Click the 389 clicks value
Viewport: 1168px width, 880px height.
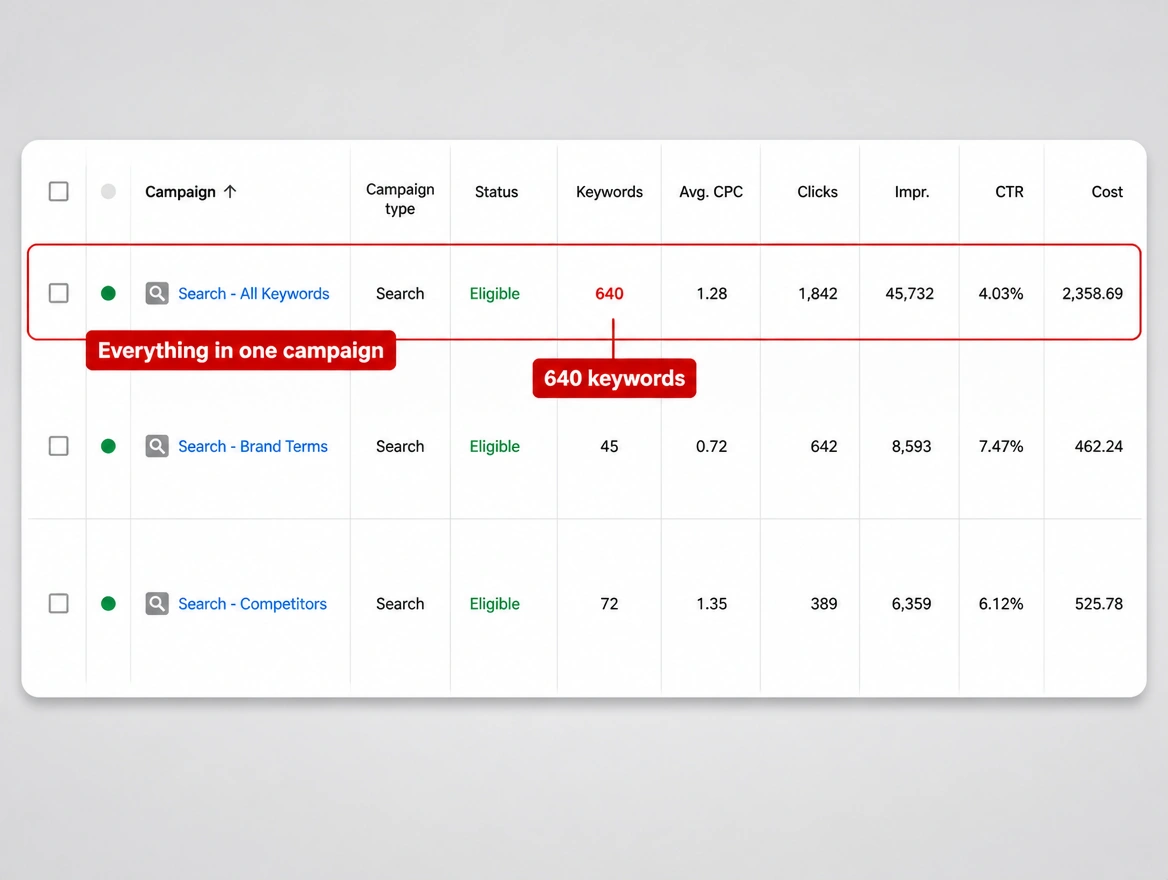click(824, 604)
